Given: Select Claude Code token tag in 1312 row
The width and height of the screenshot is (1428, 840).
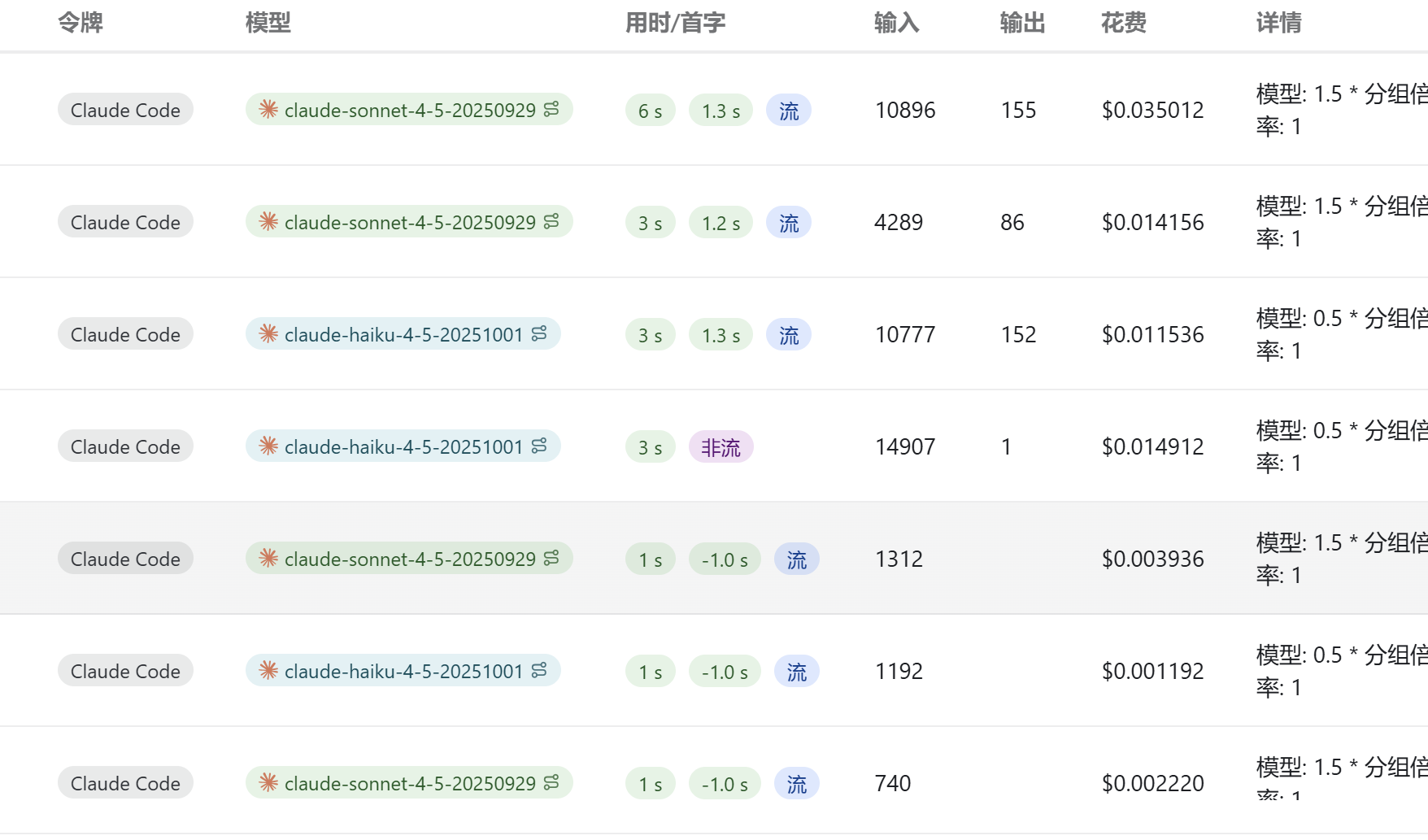Looking at the screenshot, I should coord(125,559).
